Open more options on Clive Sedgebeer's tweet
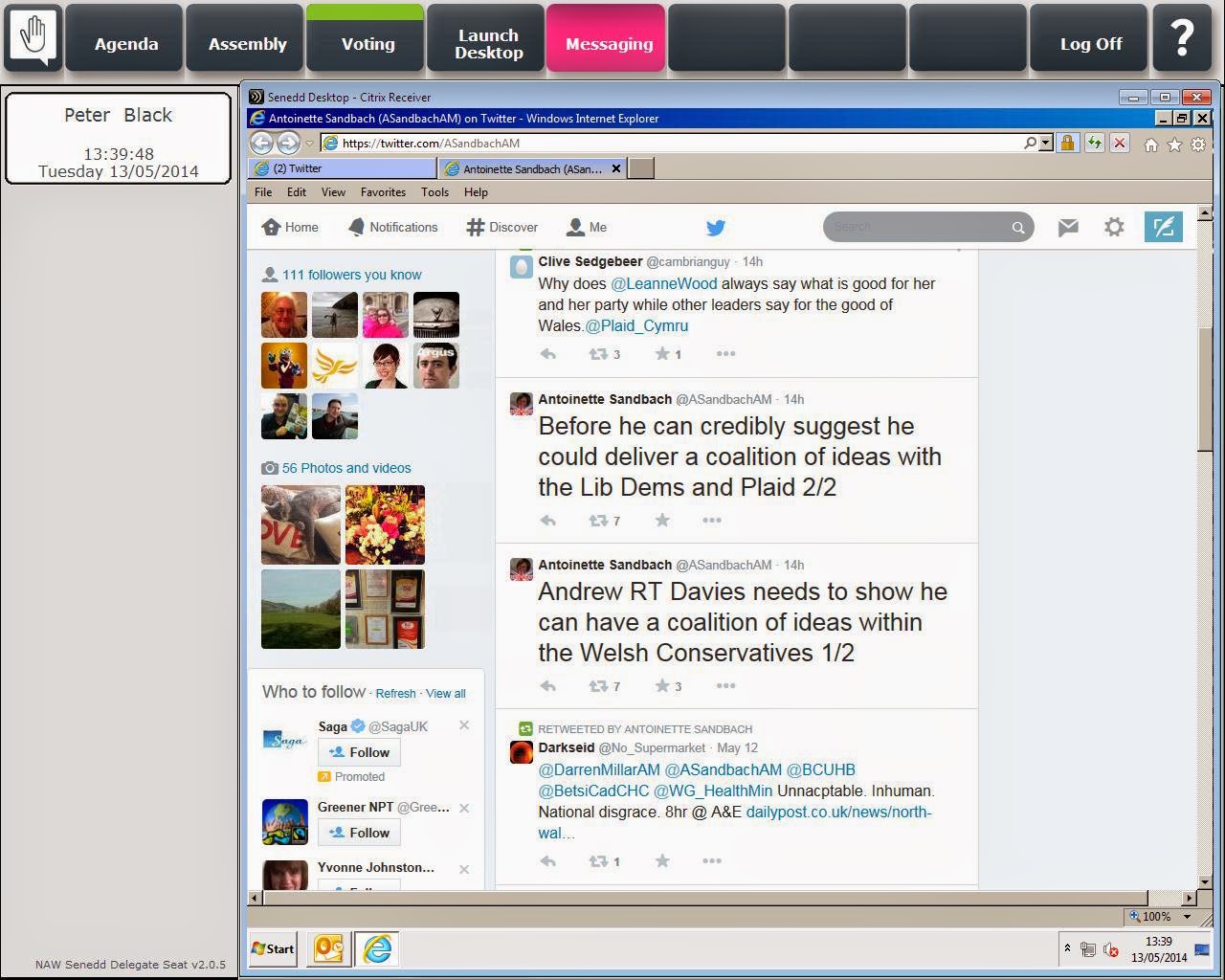 coord(726,354)
